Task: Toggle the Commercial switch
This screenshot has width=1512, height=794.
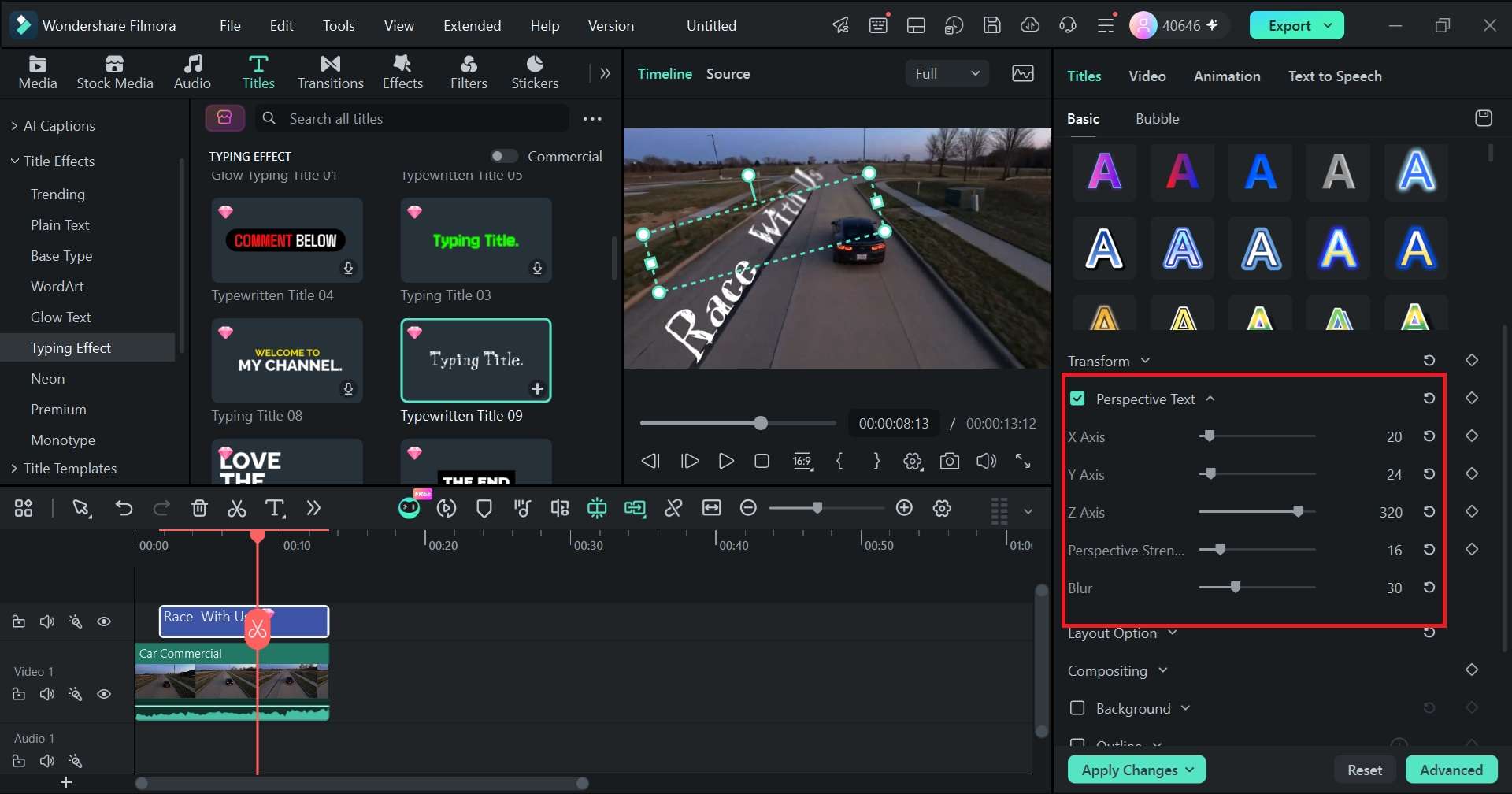Action: tap(504, 156)
